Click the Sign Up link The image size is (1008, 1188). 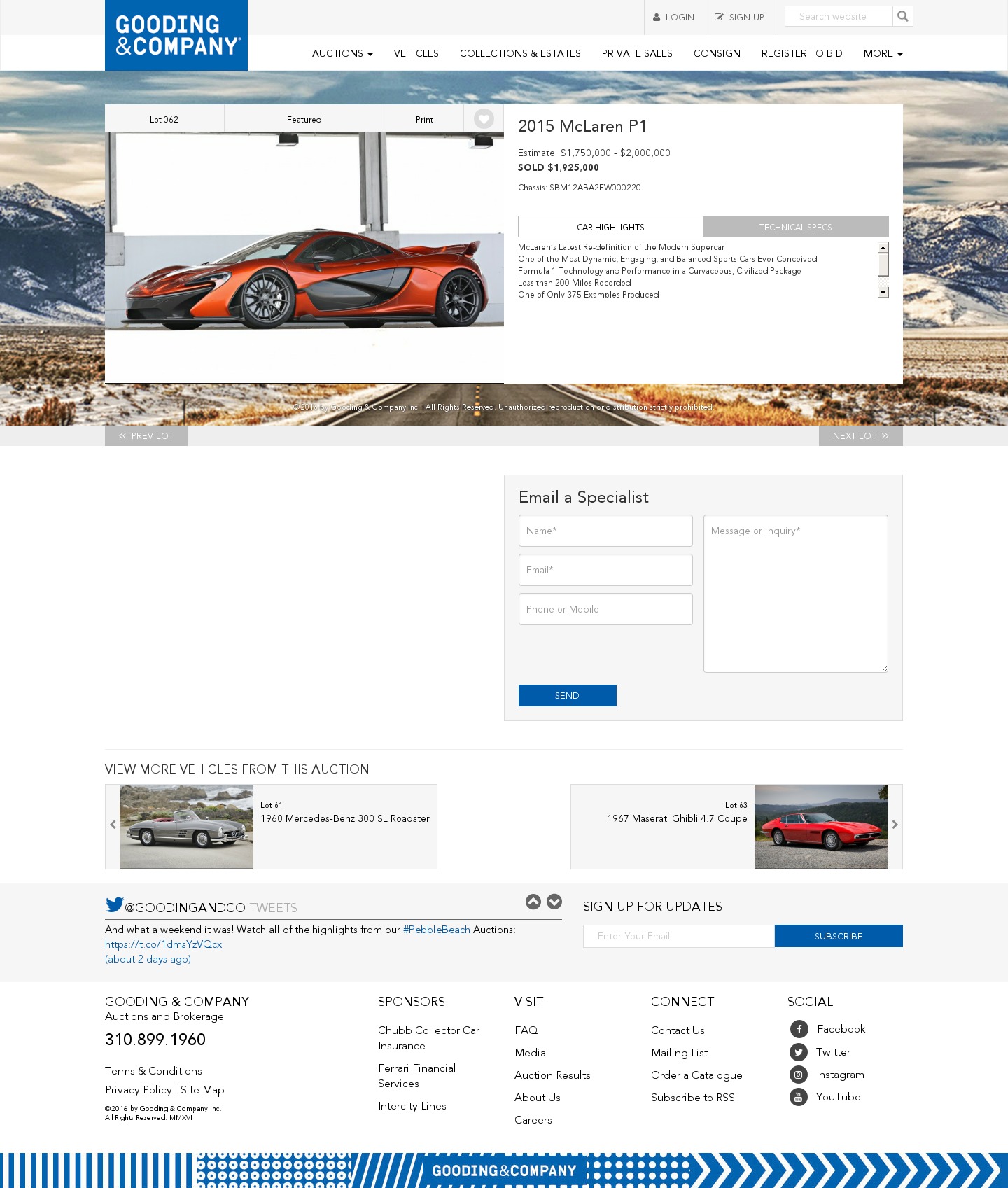(x=739, y=17)
